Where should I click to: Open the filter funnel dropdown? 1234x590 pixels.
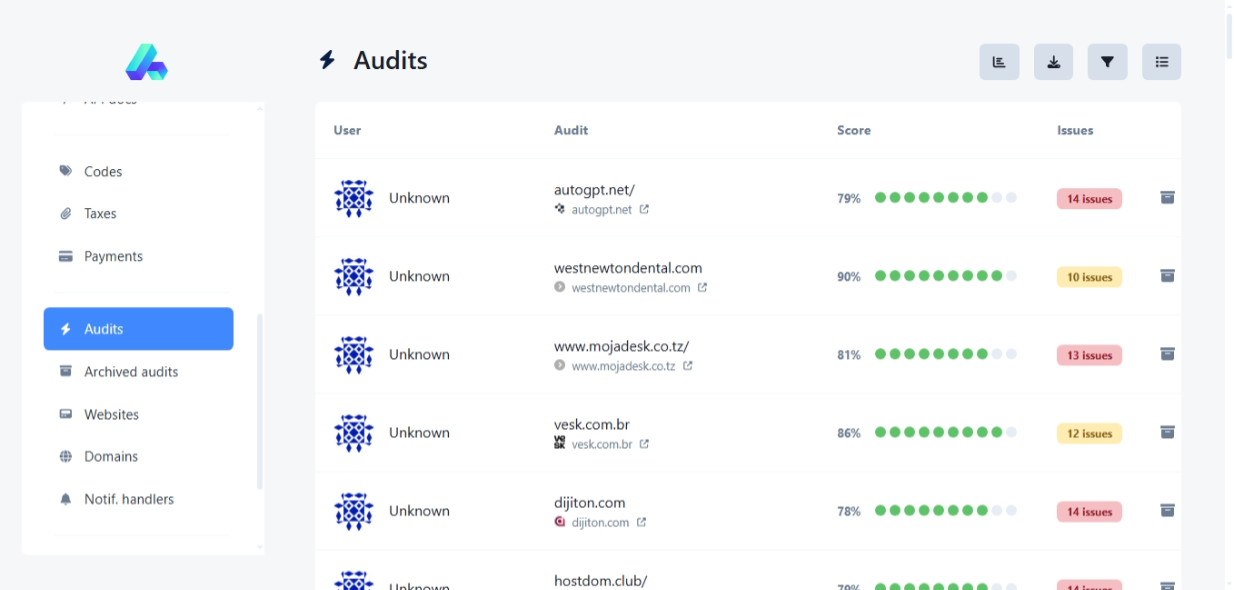coord(1107,62)
